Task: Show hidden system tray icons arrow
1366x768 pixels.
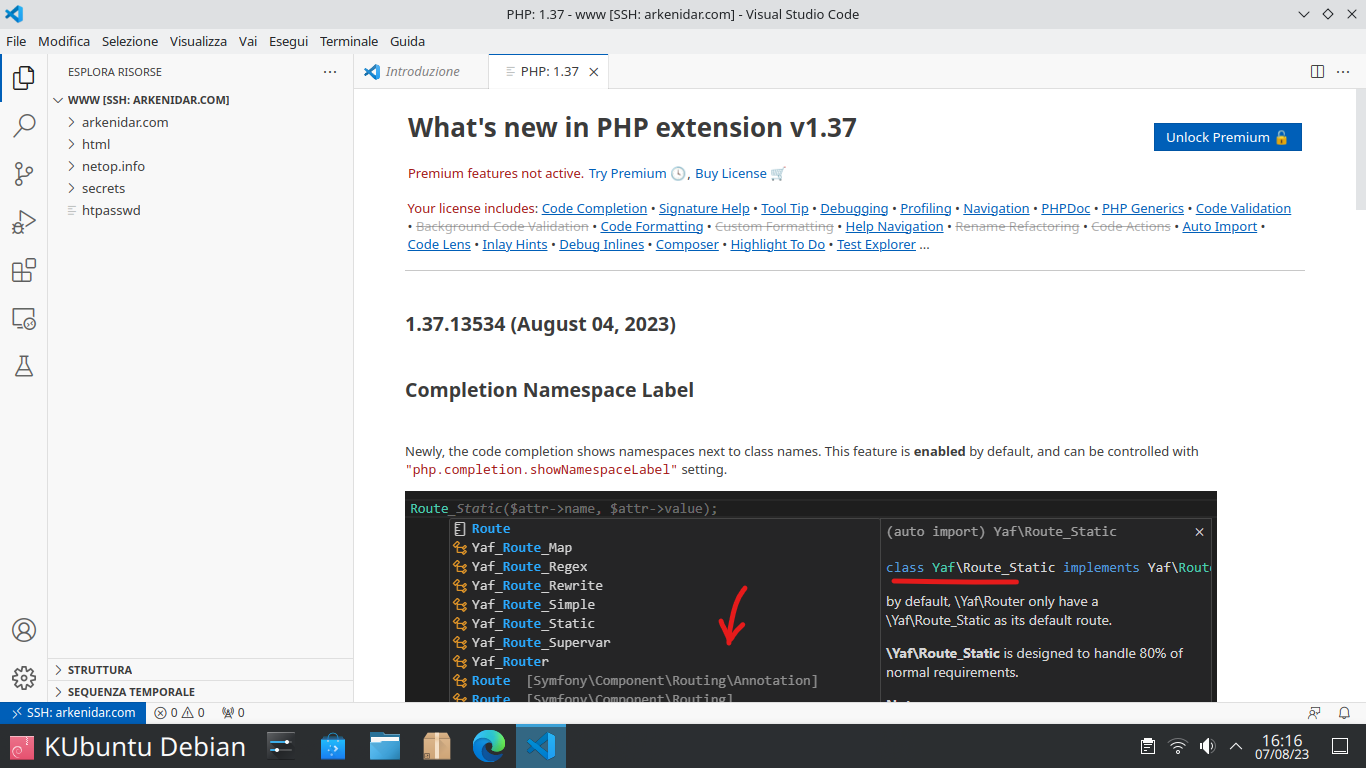Action: coord(1236,746)
